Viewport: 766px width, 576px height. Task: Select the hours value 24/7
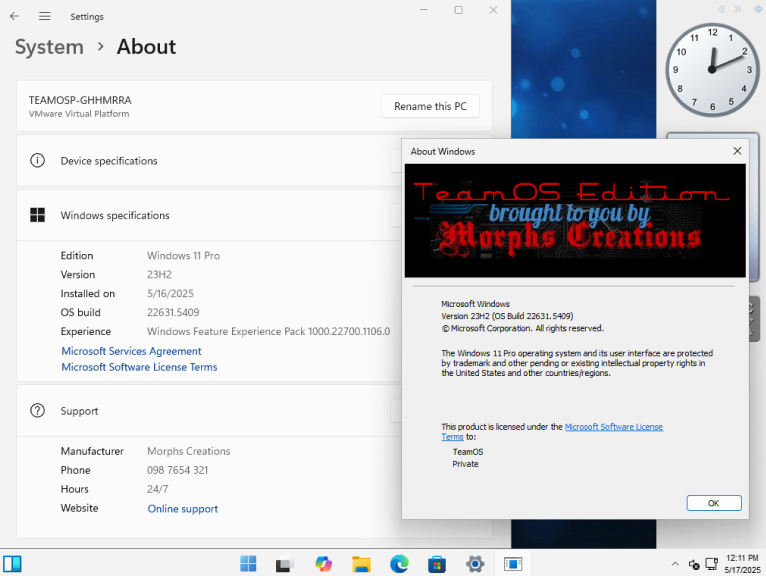[157, 489]
